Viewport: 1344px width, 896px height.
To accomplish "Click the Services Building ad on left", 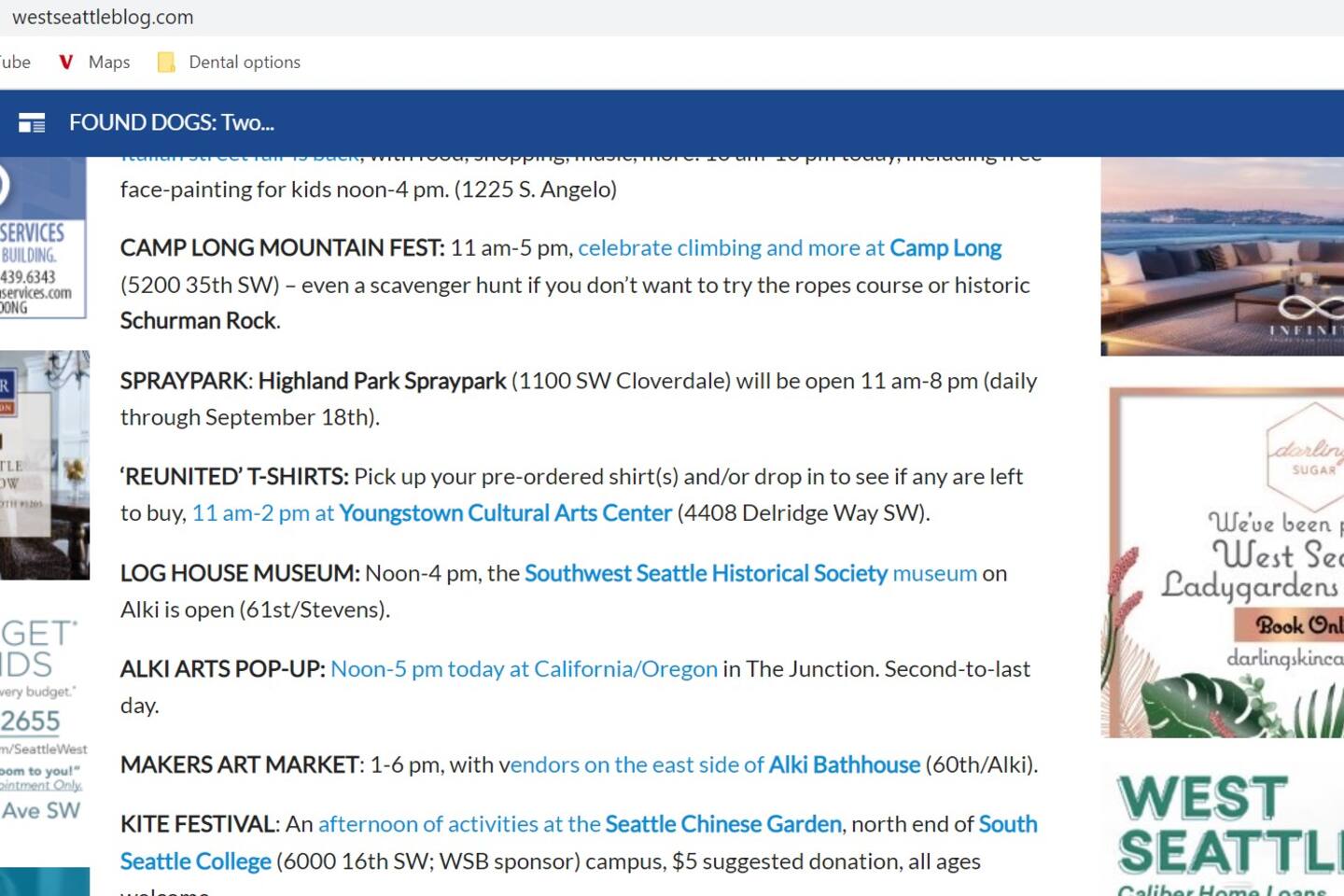I will (42, 239).
